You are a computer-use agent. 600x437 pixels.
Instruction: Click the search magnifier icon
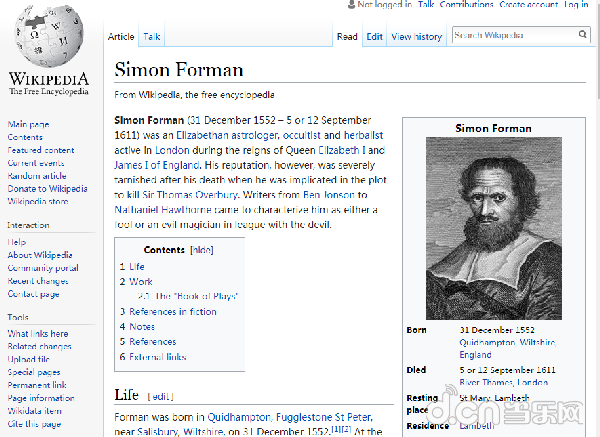[x=582, y=34]
